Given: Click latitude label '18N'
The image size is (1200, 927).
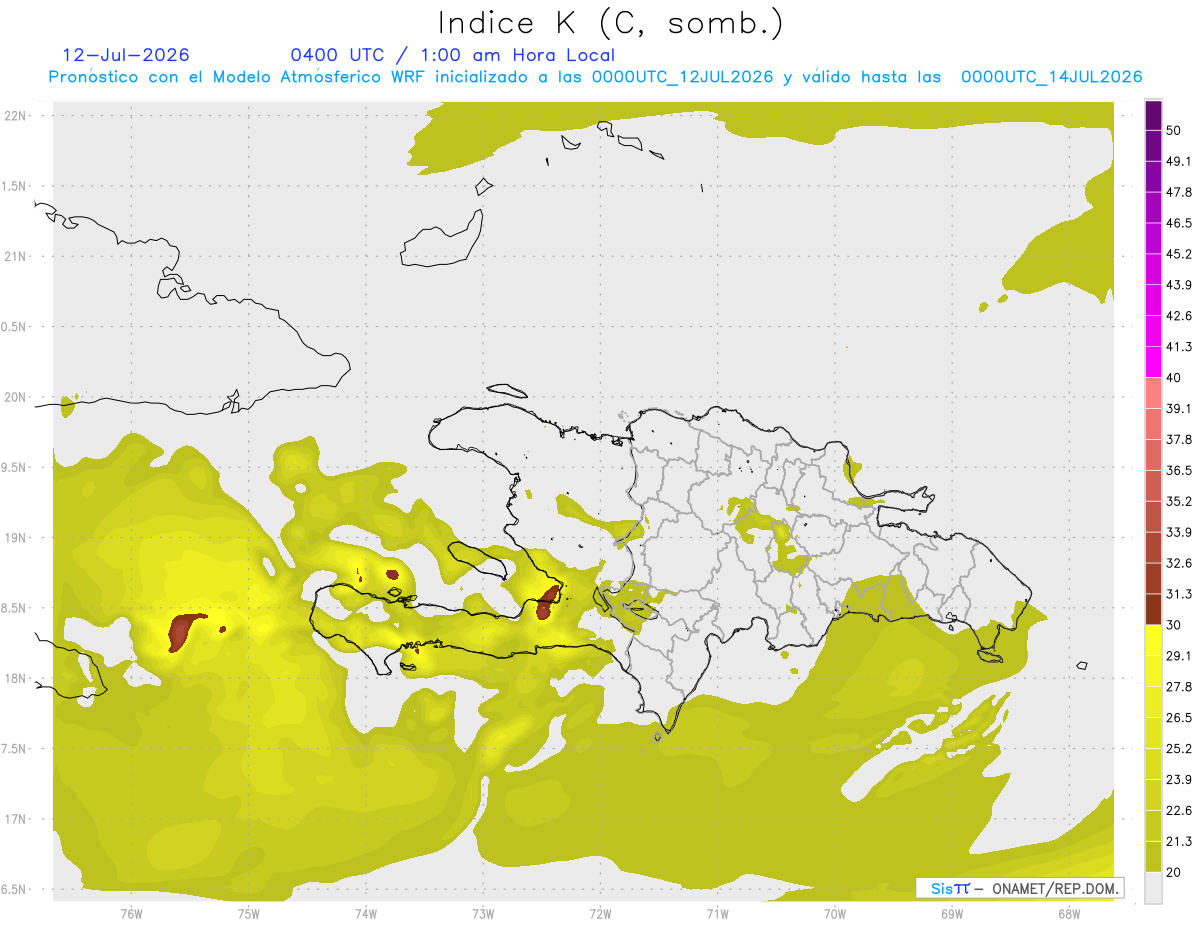Looking at the screenshot, I should point(15,678).
